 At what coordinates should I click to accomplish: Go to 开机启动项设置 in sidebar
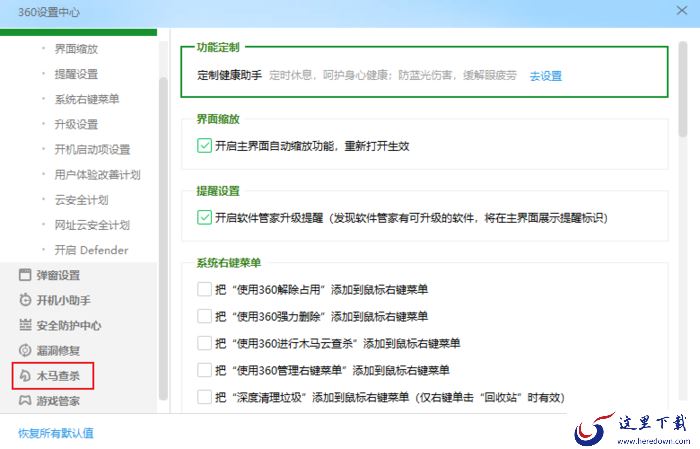click(x=92, y=149)
